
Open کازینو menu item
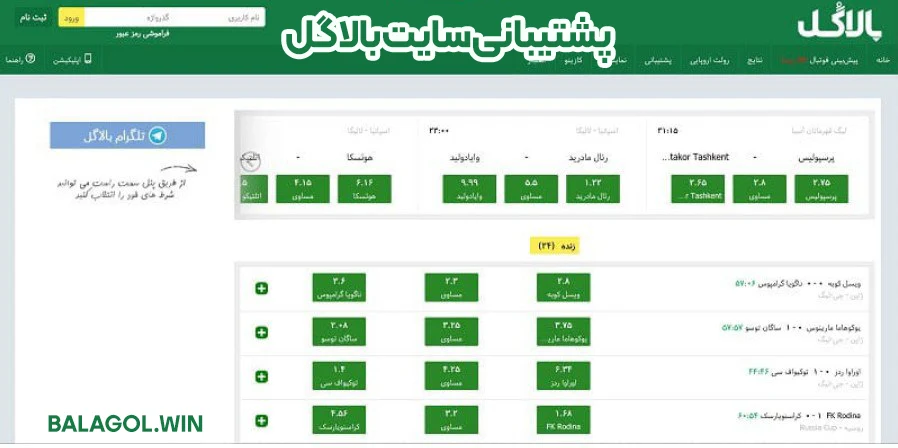tap(572, 60)
